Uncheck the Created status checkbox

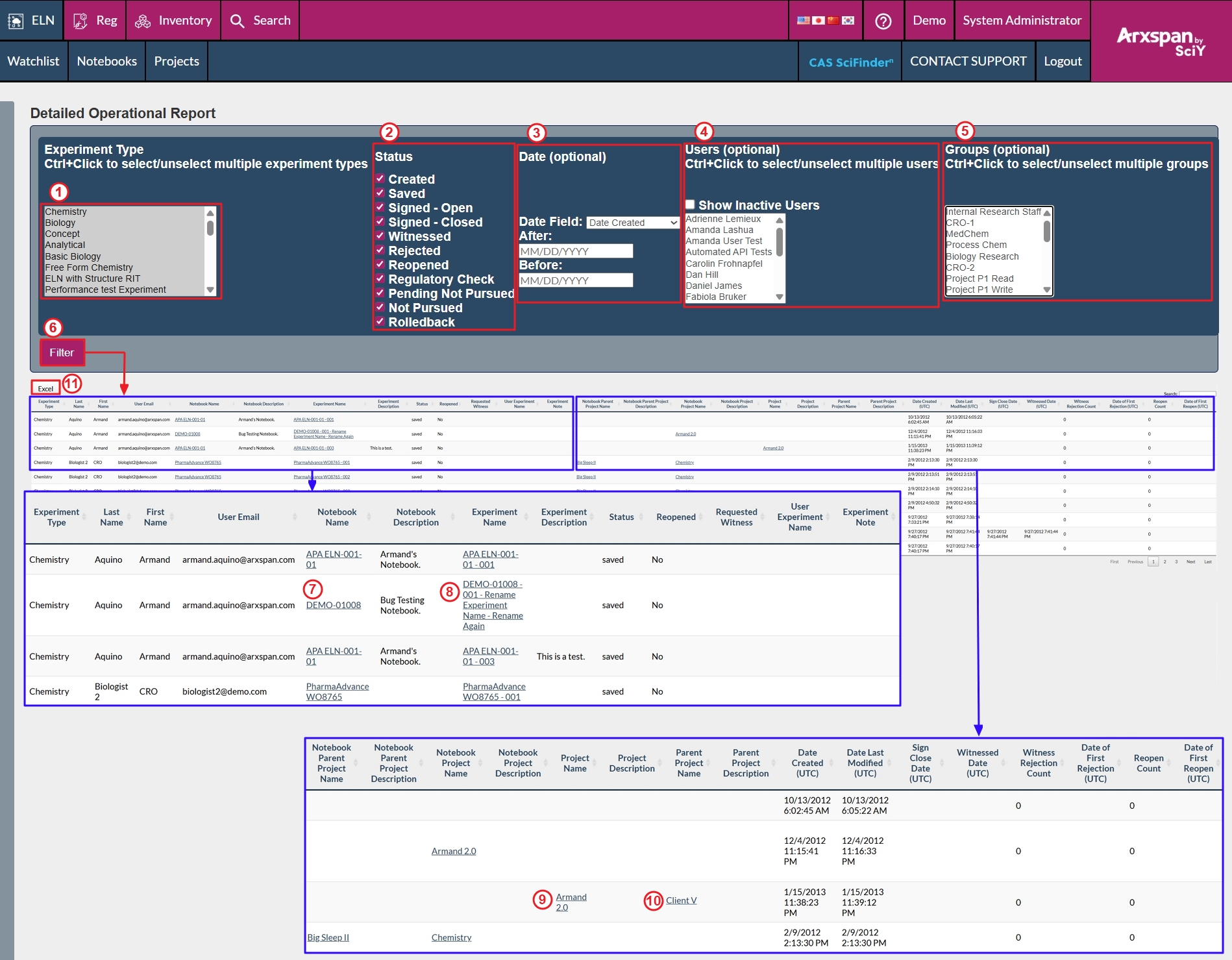(x=380, y=178)
